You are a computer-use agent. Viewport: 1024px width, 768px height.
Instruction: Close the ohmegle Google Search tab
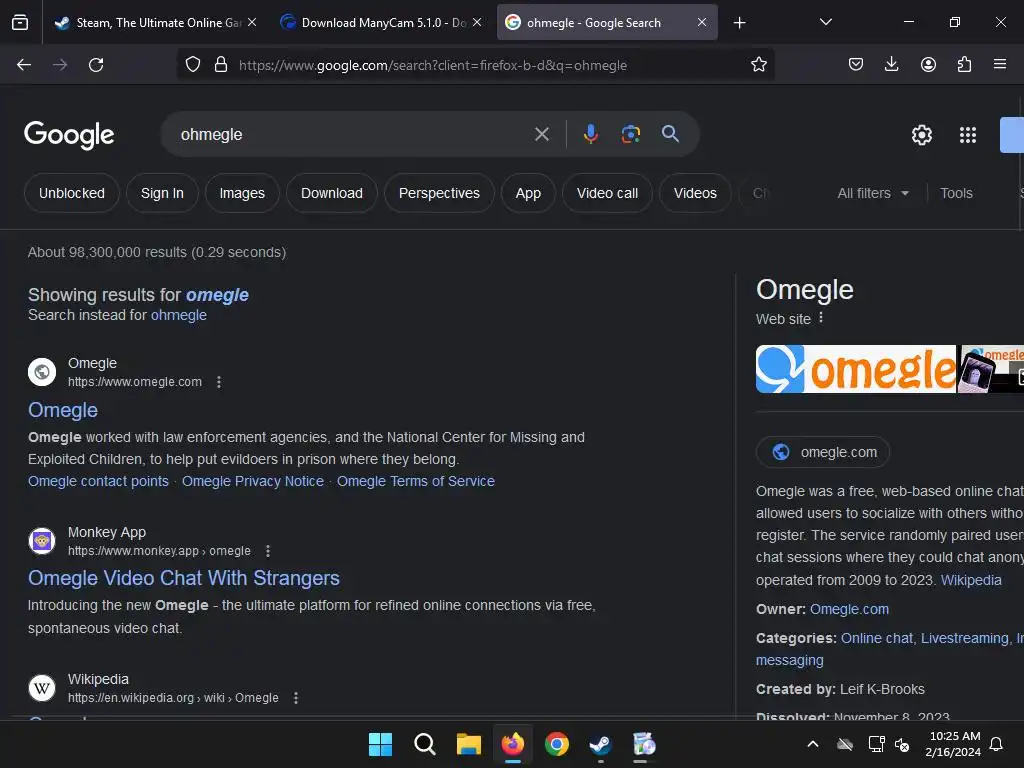(x=701, y=22)
